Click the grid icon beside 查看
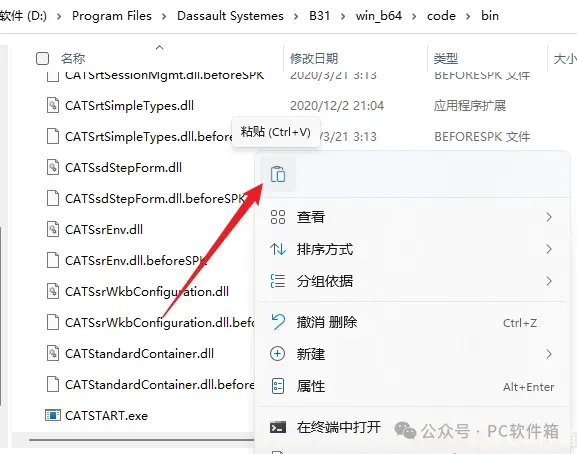 [277, 217]
